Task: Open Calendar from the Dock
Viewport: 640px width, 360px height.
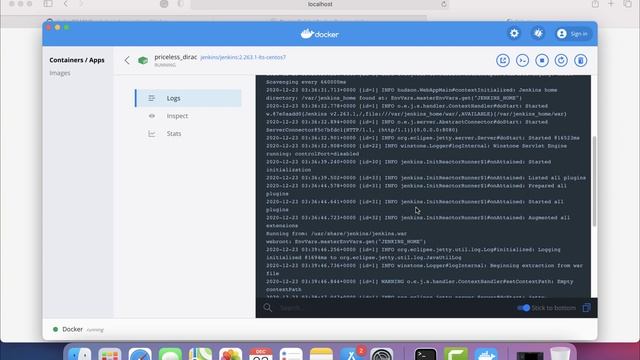Action: (x=261, y=354)
